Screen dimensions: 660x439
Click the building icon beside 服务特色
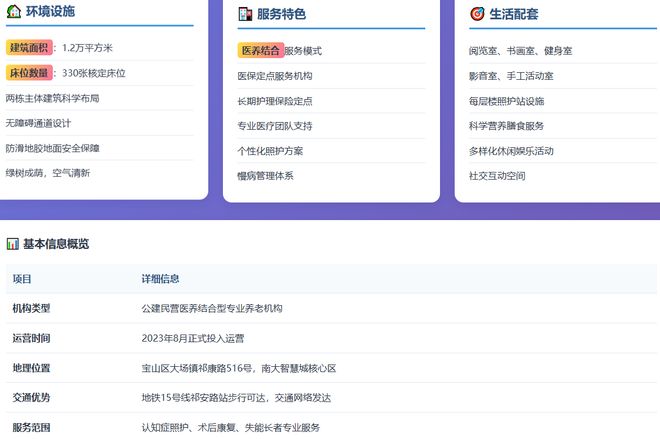click(245, 14)
